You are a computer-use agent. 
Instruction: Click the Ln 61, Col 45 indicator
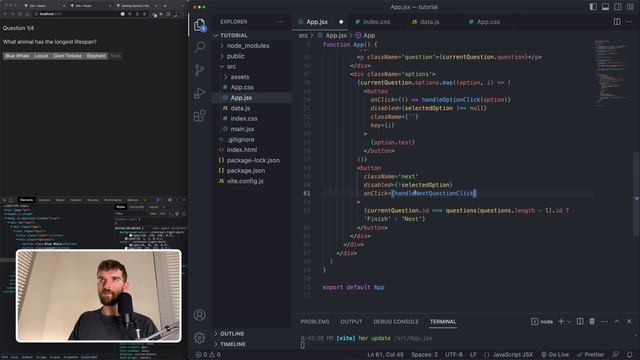pyautogui.click(x=385, y=355)
